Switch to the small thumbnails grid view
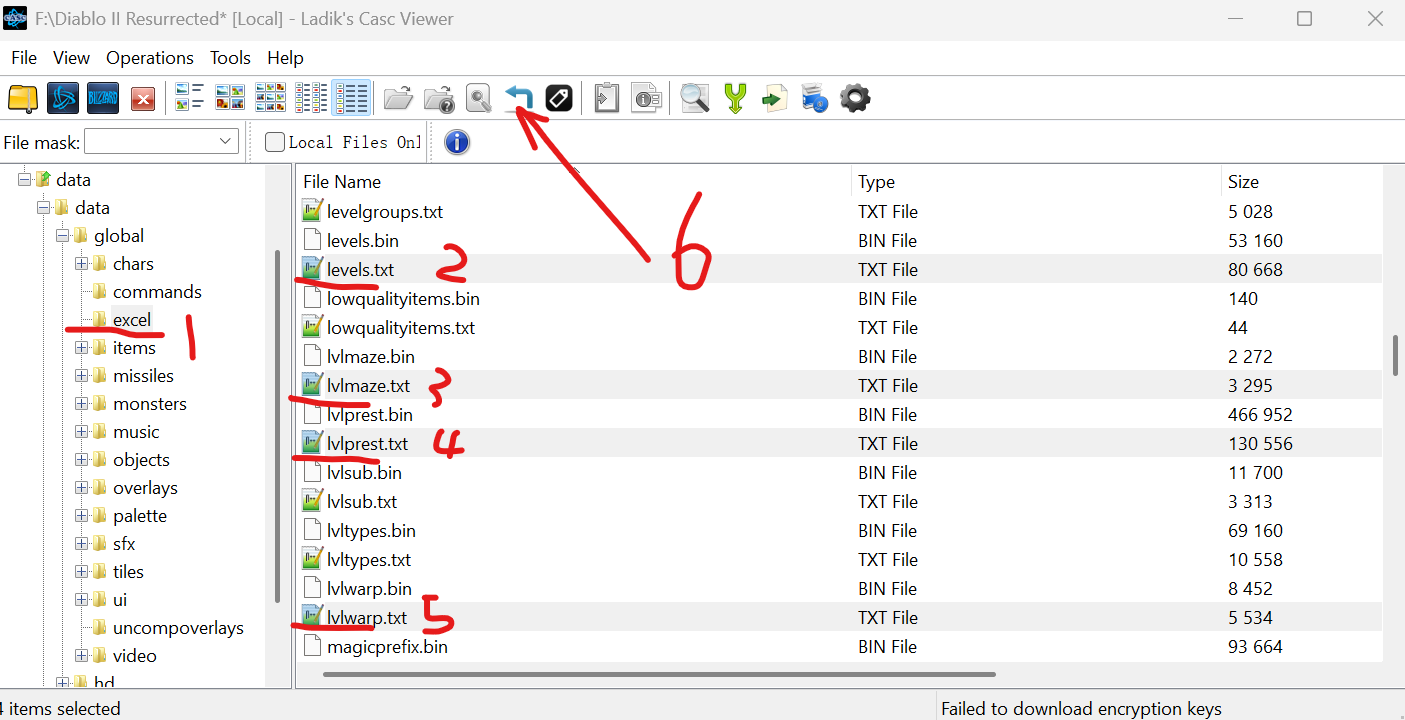1405x720 pixels. [270, 98]
